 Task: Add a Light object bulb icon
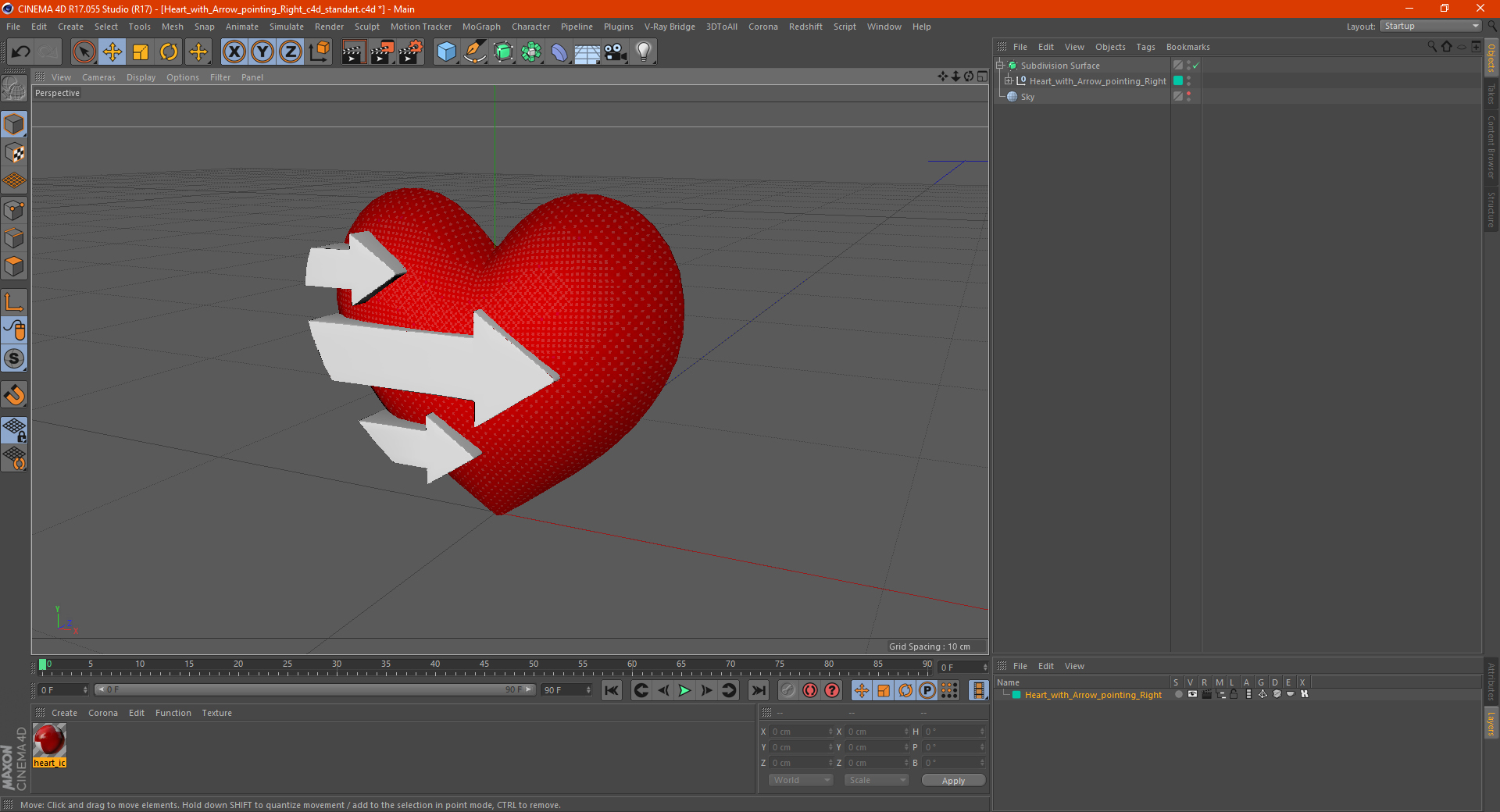pos(644,52)
